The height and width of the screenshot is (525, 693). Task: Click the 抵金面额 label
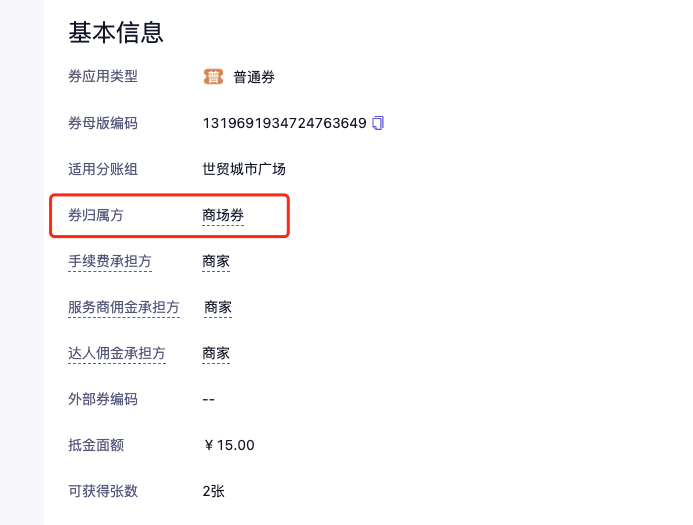[x=96, y=445]
